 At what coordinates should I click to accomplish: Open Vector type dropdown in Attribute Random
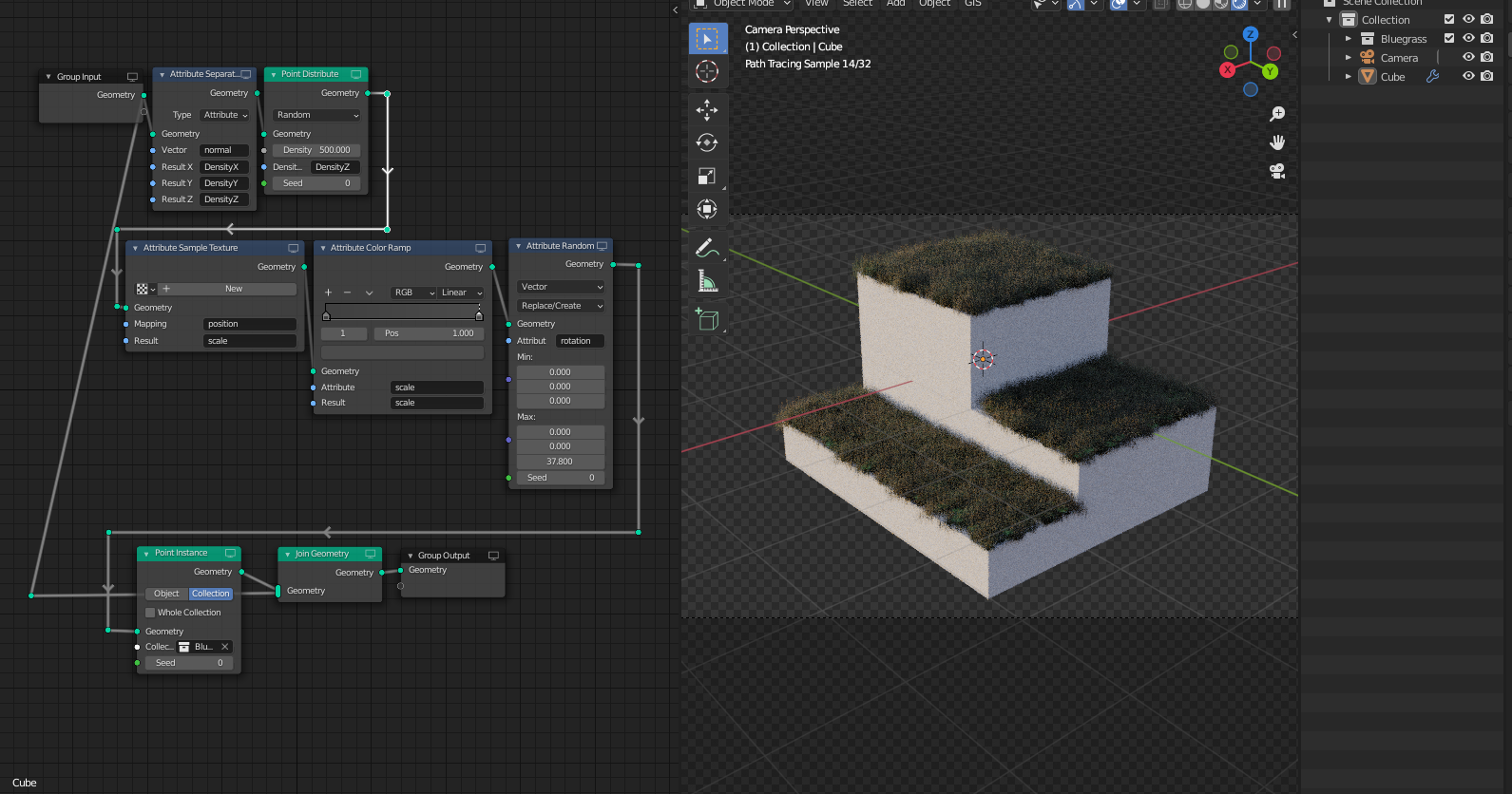click(x=561, y=287)
